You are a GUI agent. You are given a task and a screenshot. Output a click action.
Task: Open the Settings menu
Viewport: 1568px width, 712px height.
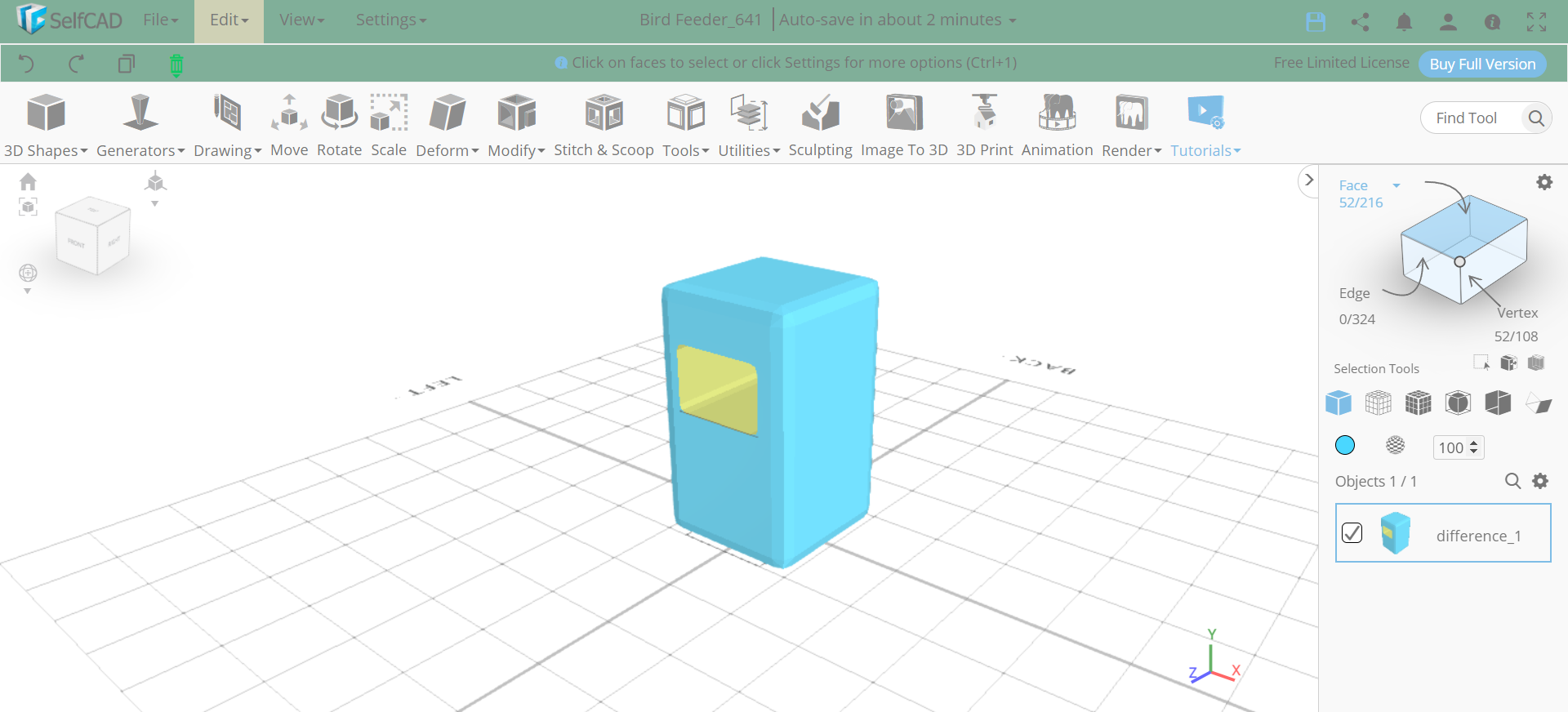pos(391,20)
